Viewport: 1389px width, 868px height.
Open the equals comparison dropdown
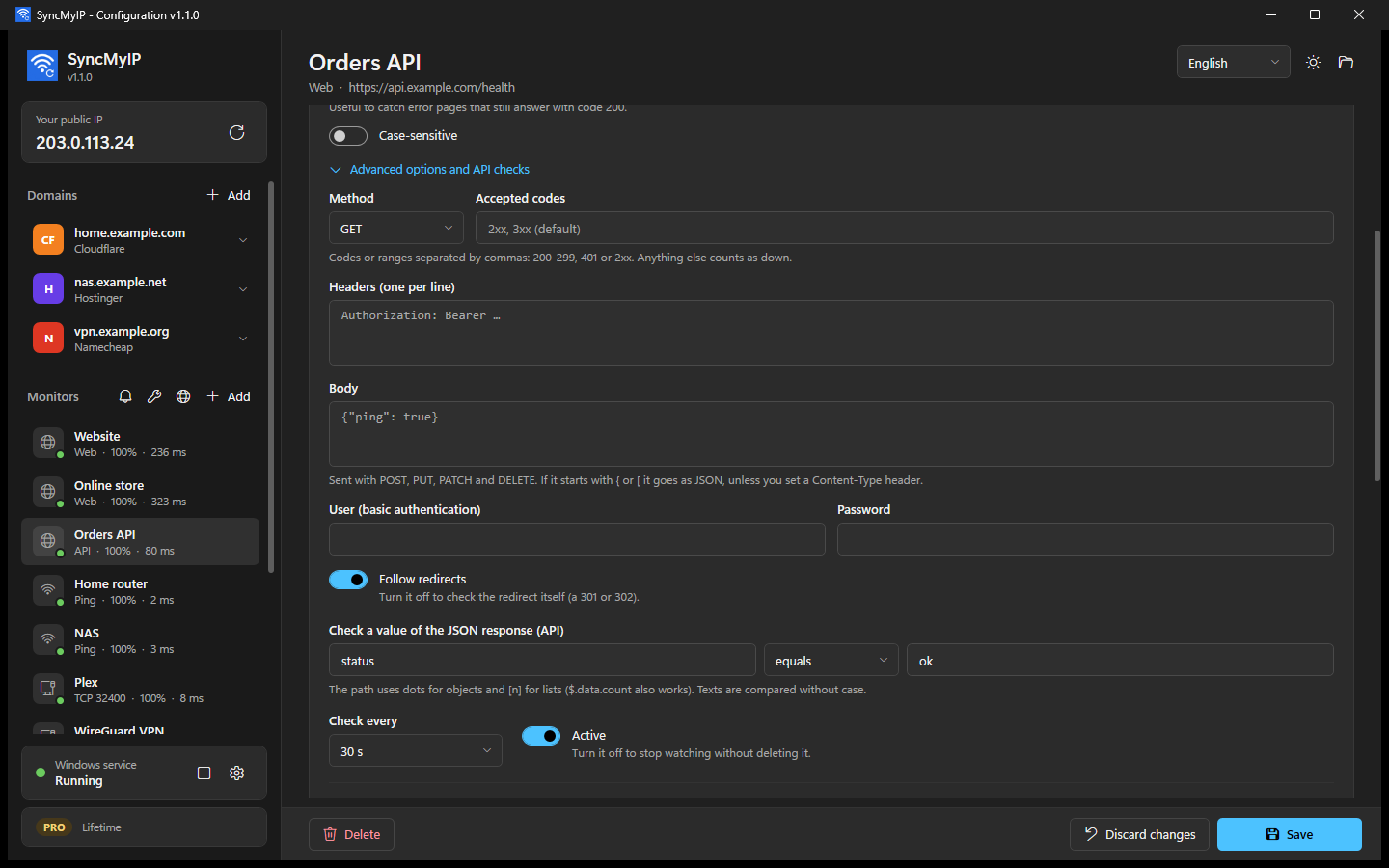(x=831, y=661)
